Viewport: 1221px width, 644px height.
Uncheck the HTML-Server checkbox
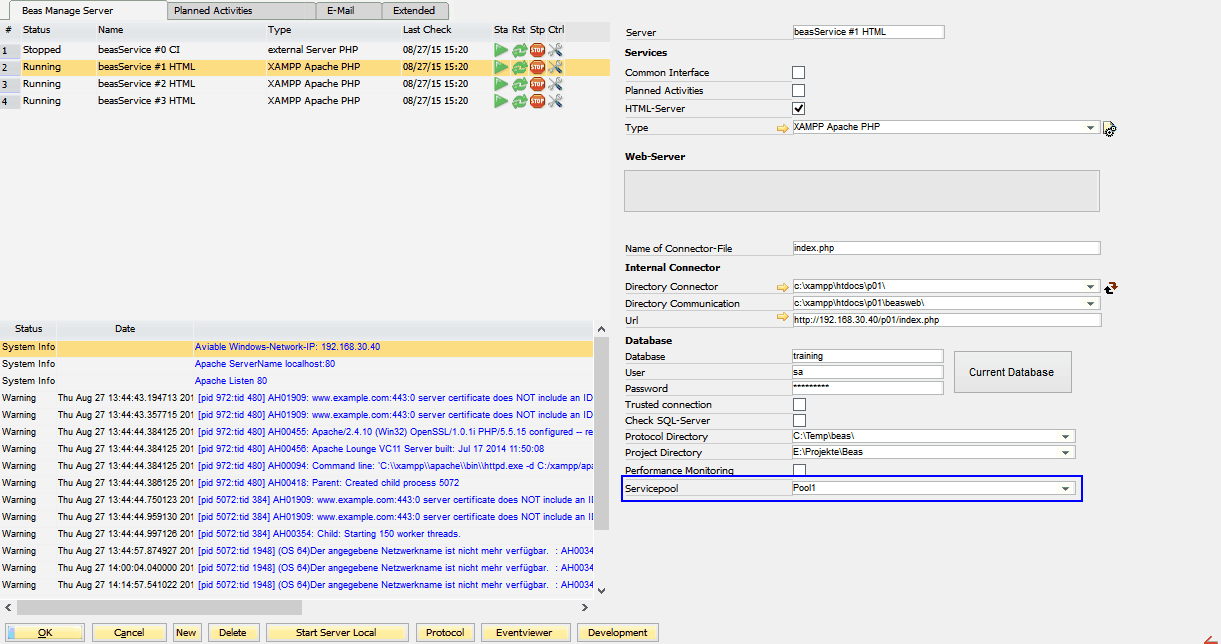tap(798, 108)
